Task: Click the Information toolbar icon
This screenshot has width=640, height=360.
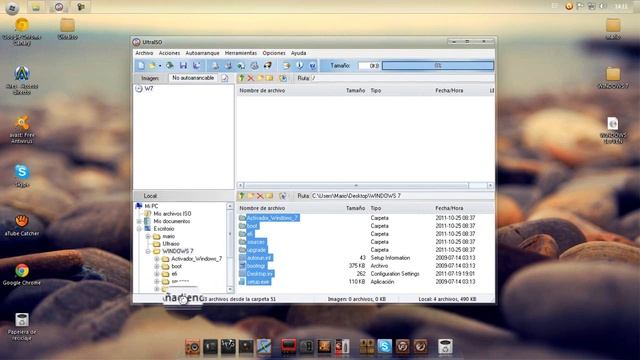Action: click(300, 65)
